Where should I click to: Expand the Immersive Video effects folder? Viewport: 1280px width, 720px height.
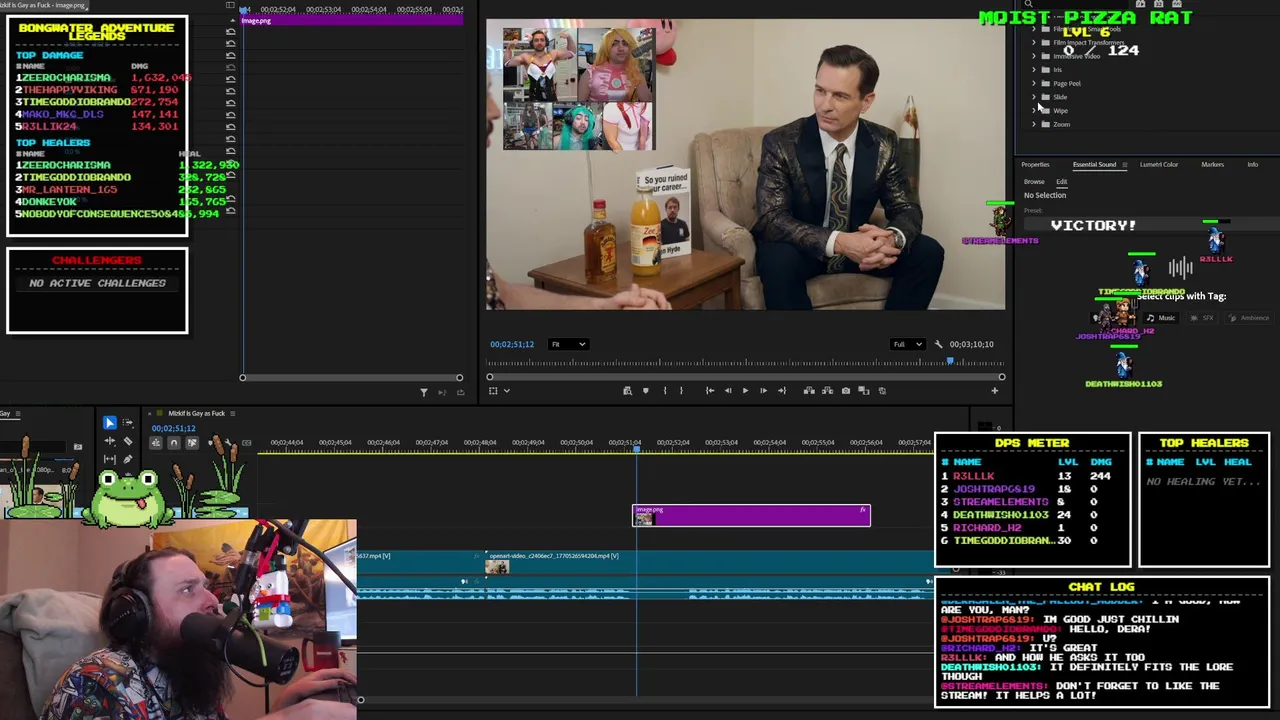(x=1034, y=56)
